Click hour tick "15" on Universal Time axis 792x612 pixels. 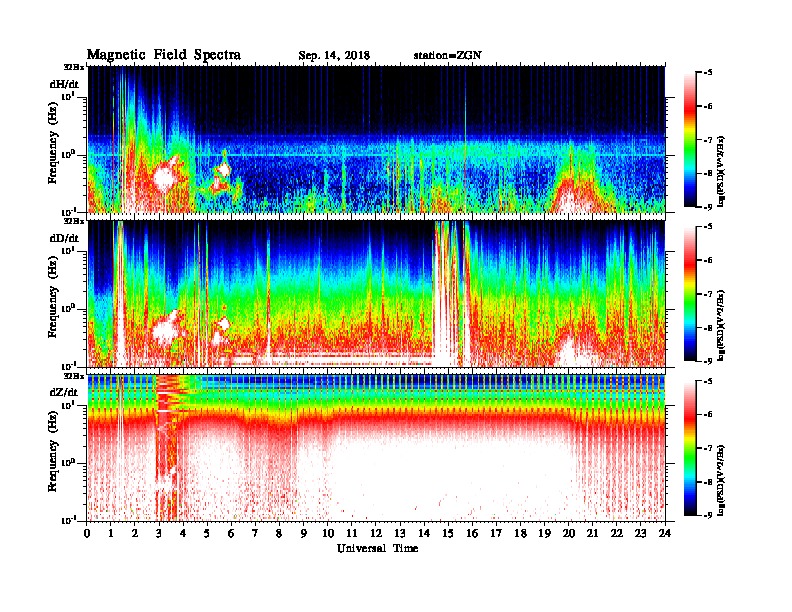click(x=448, y=533)
